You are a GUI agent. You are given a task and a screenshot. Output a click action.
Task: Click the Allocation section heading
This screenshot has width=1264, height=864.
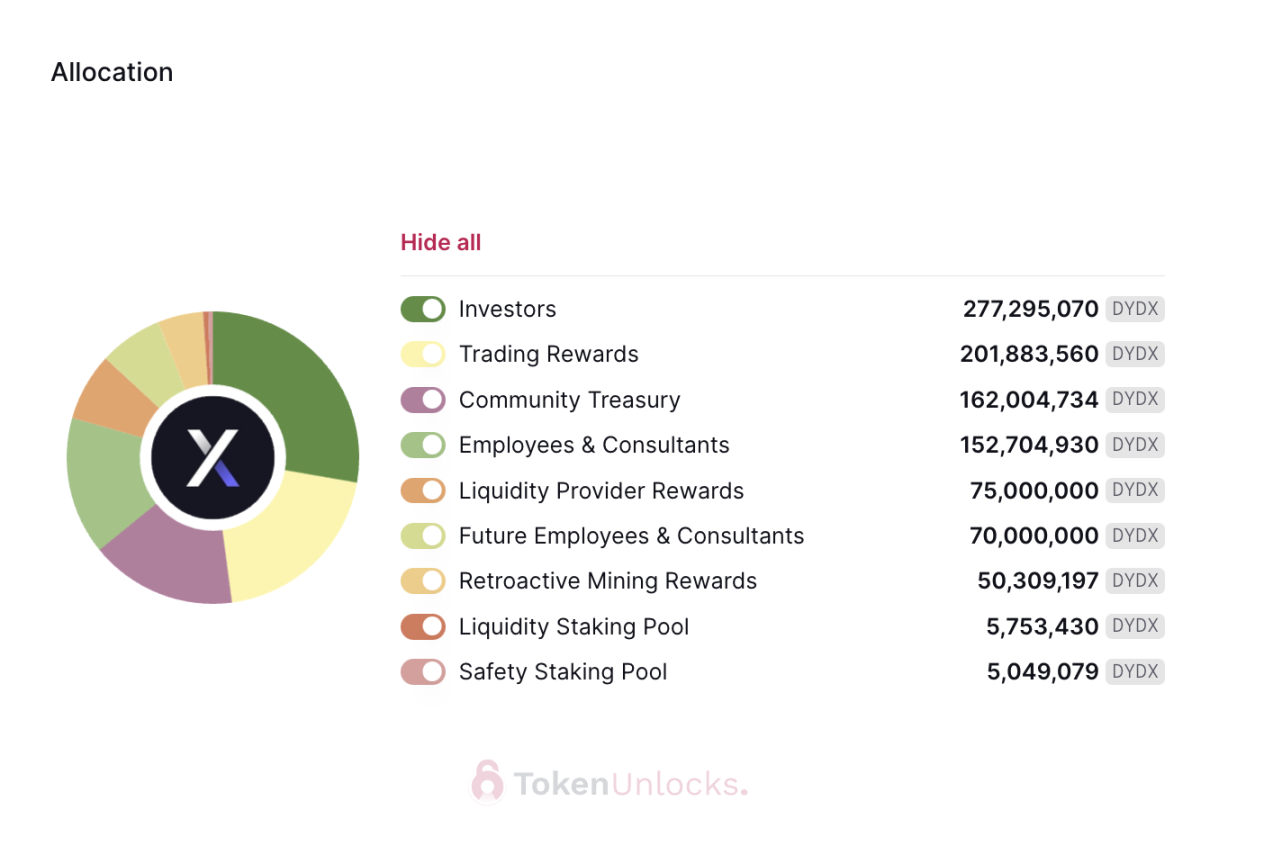coord(112,72)
